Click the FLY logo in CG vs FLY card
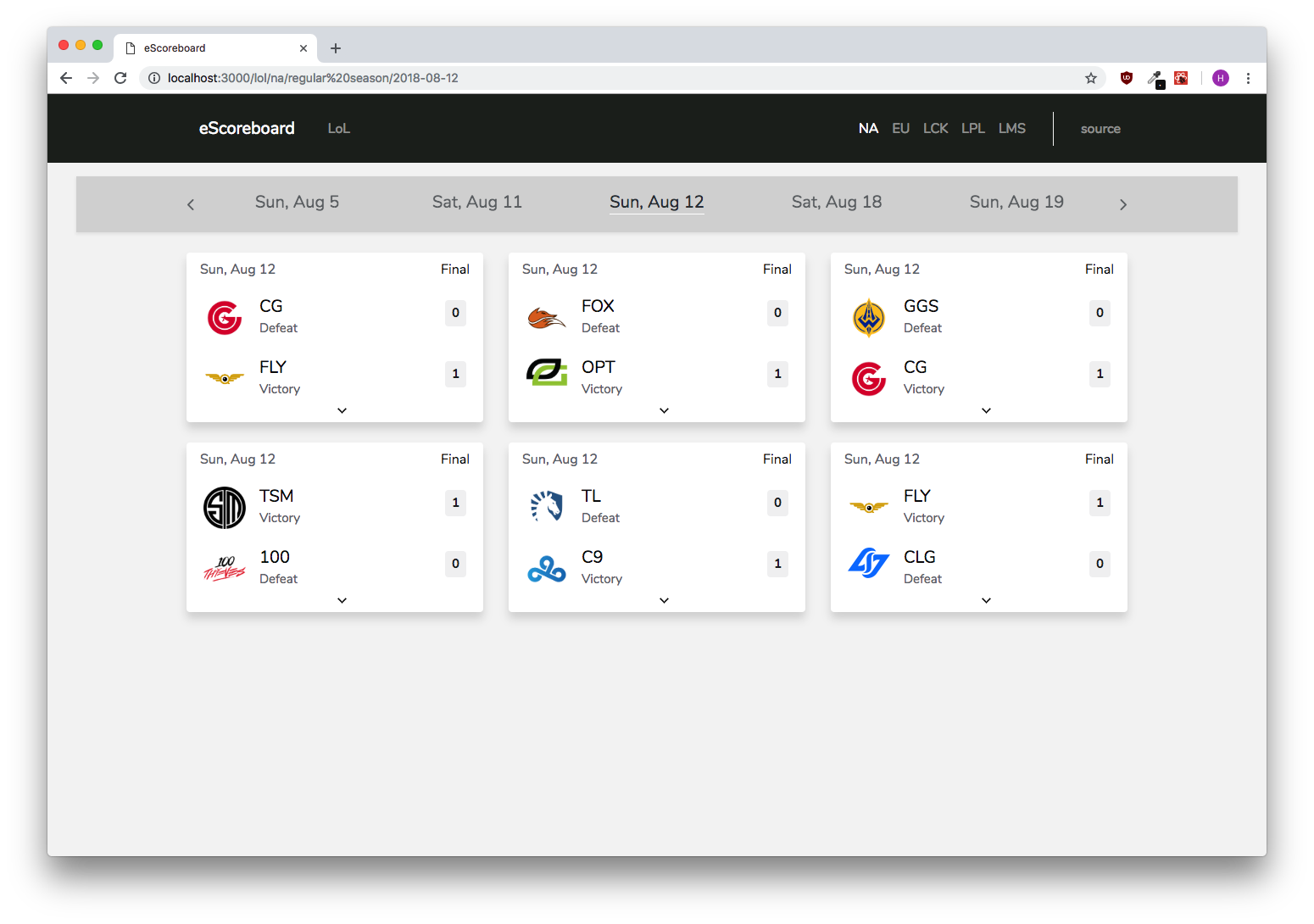The image size is (1314, 924). 225,378
